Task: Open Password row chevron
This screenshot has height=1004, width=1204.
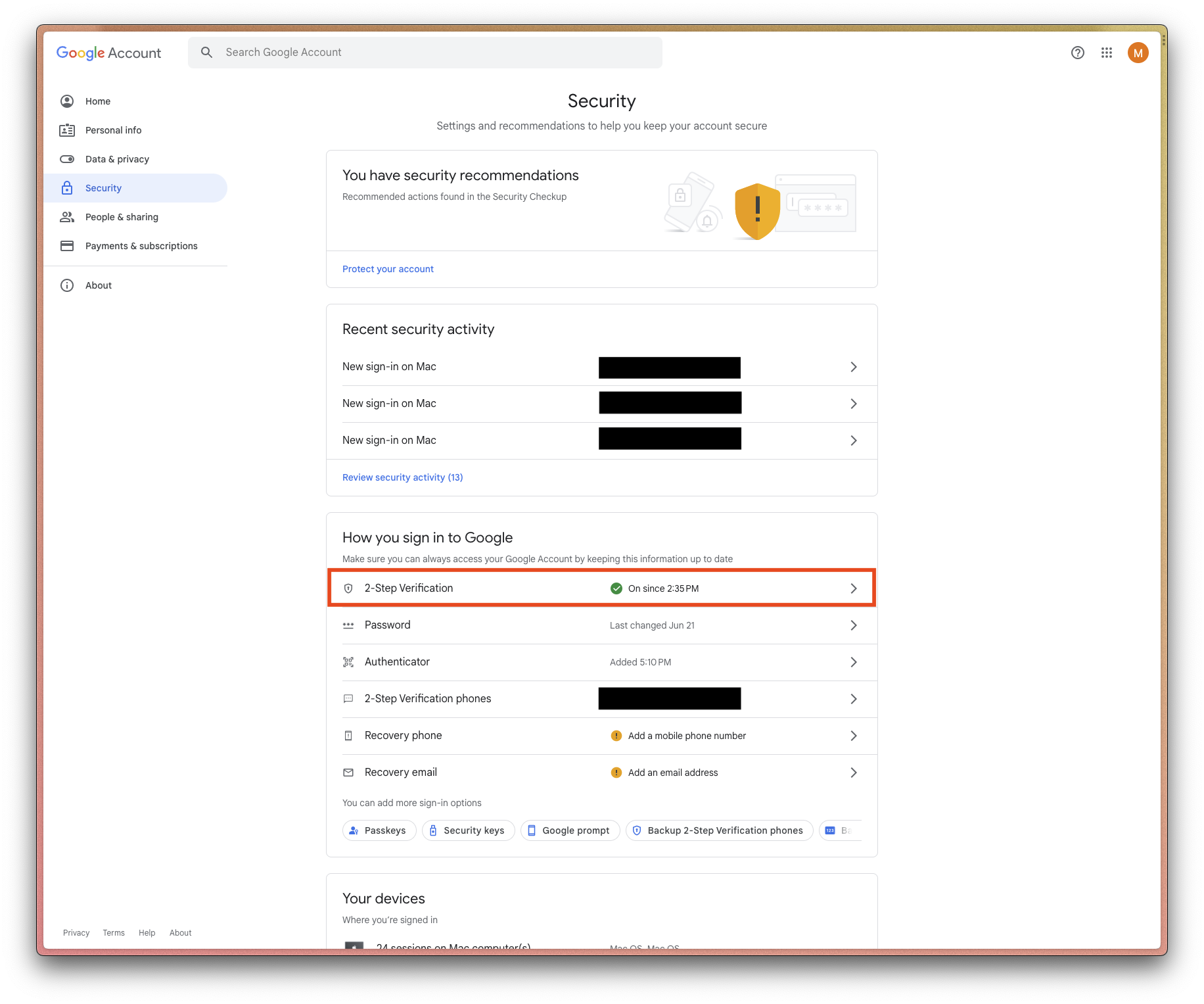Action: (x=854, y=625)
